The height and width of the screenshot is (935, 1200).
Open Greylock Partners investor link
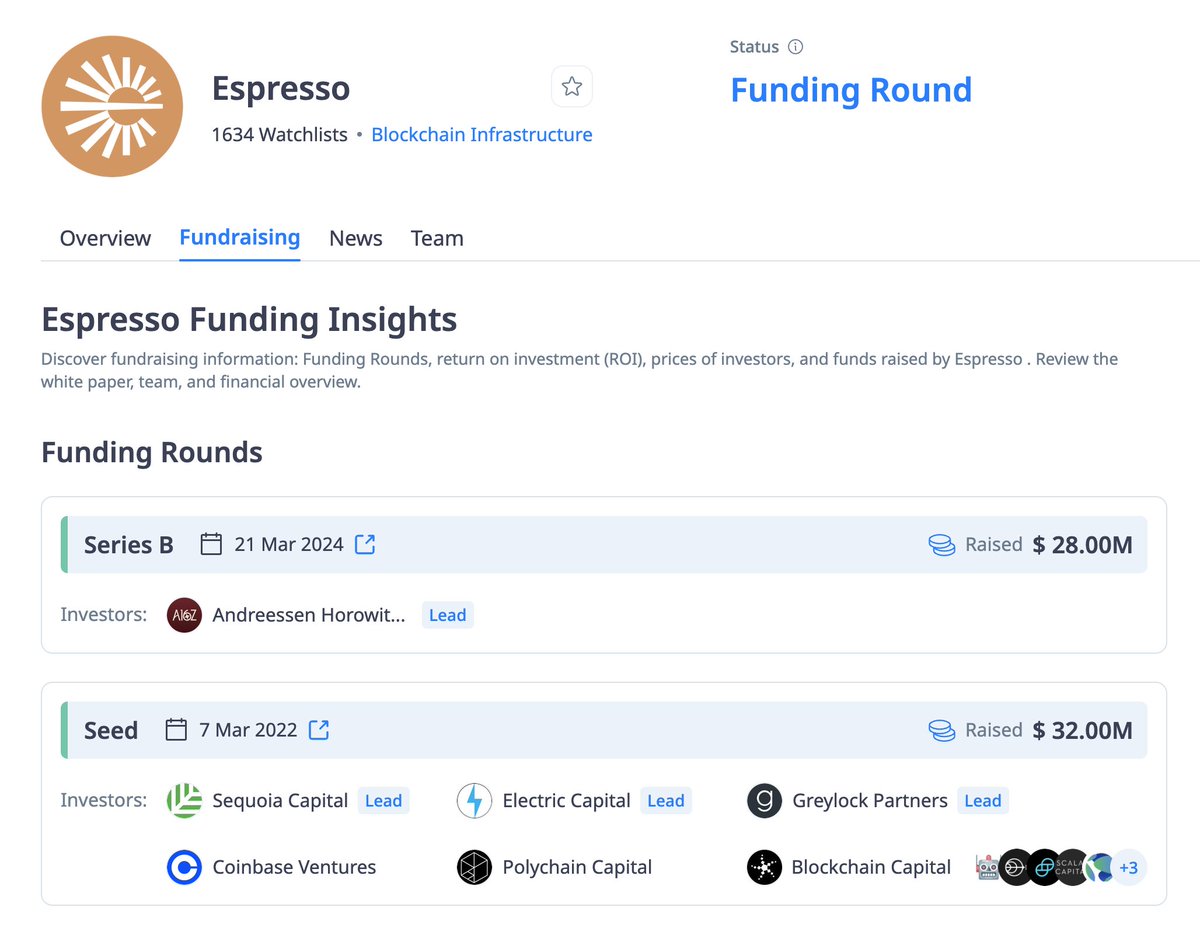click(x=870, y=801)
